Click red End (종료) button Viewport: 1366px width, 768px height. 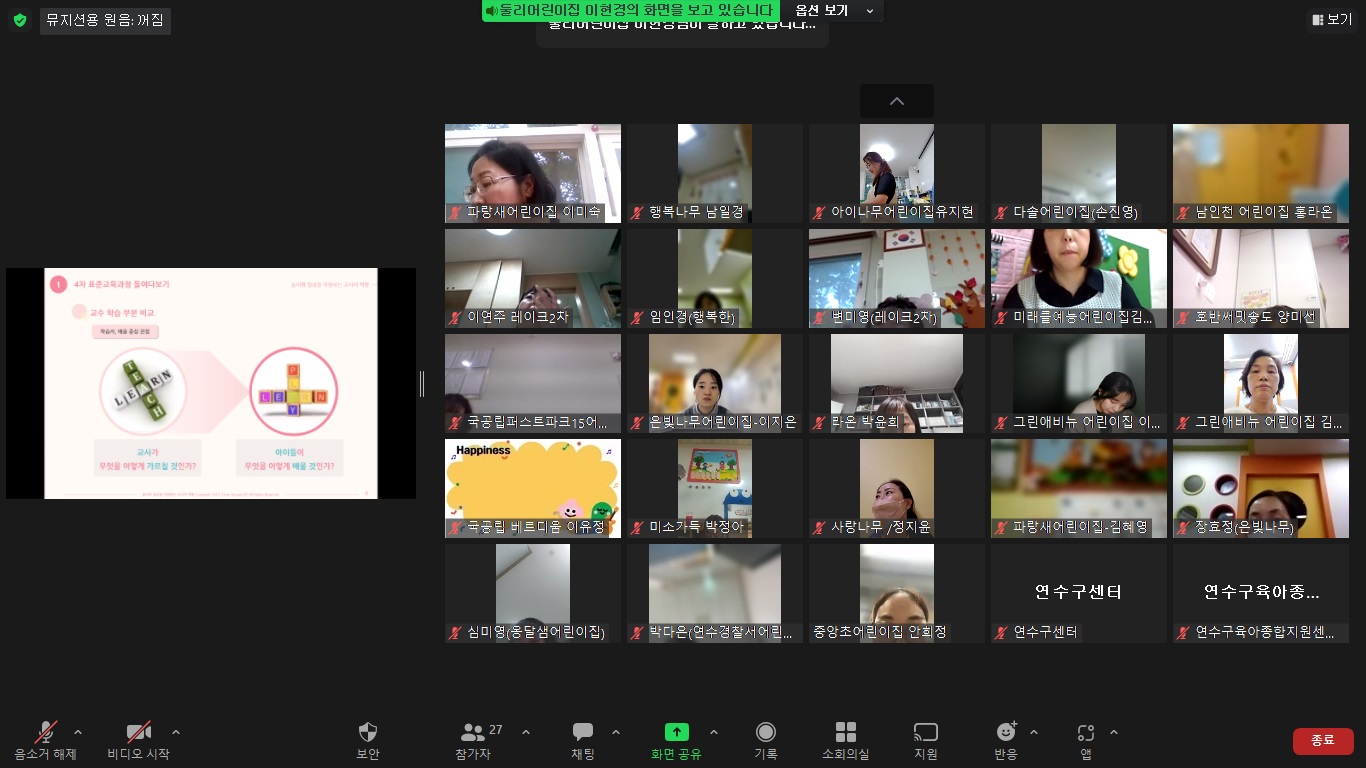click(1323, 740)
